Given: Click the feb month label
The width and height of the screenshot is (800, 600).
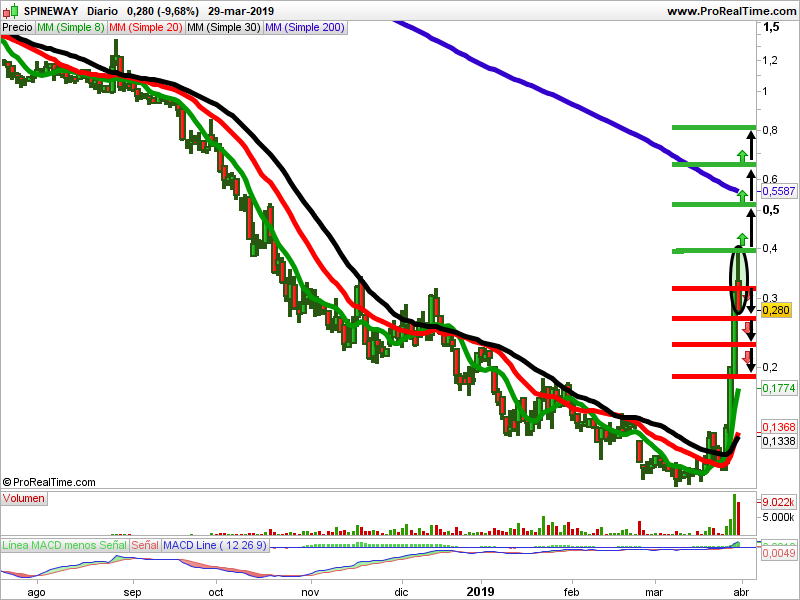Looking at the screenshot, I should point(571,592).
